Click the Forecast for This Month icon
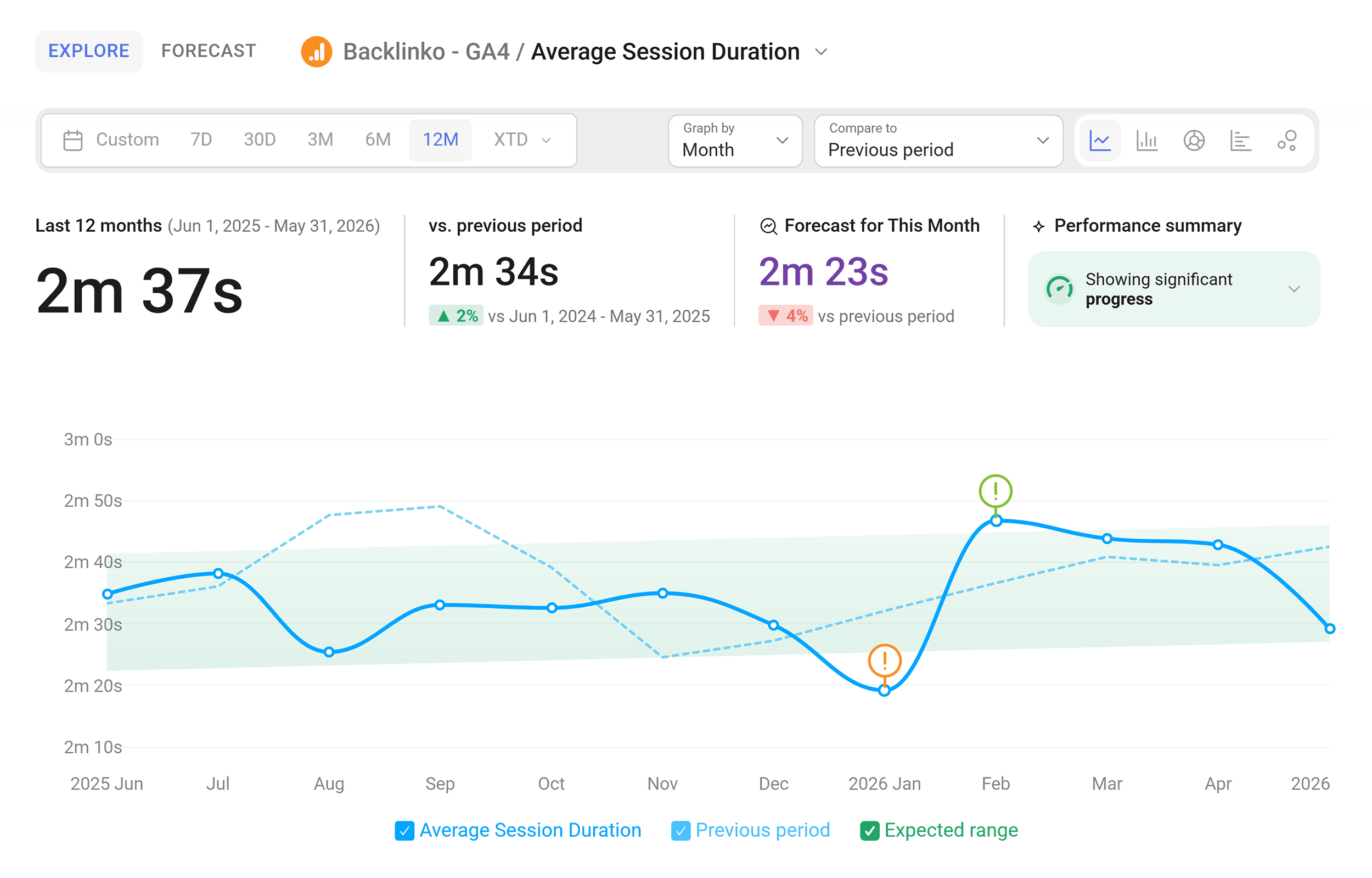This screenshot has width=1372, height=878. [769, 226]
